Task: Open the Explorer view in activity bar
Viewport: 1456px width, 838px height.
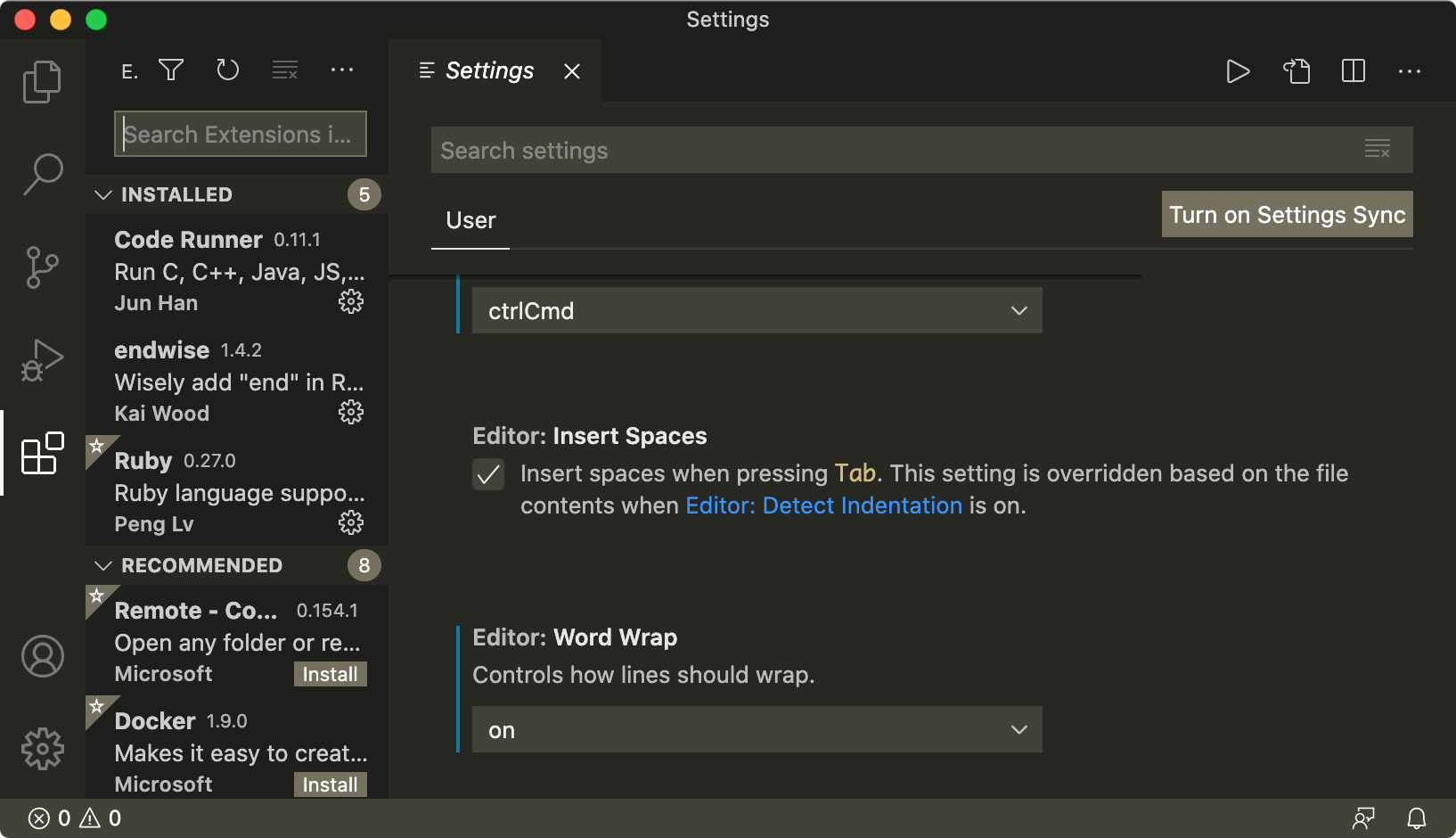Action: click(42, 81)
